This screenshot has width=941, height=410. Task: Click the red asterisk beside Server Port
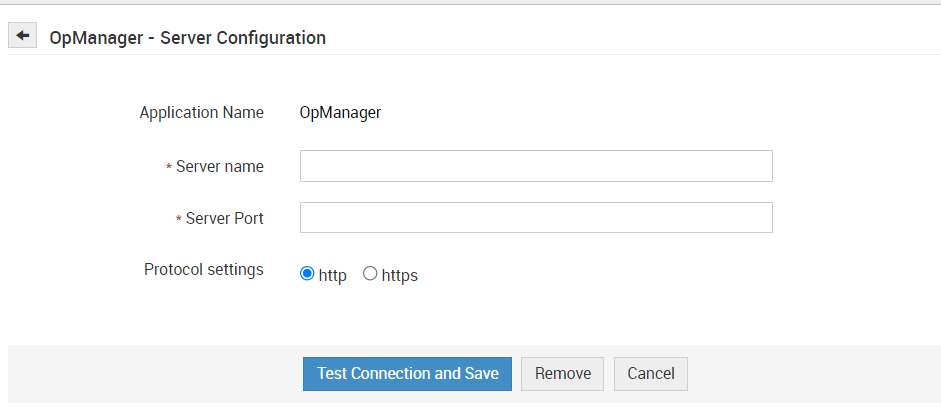[179, 219]
